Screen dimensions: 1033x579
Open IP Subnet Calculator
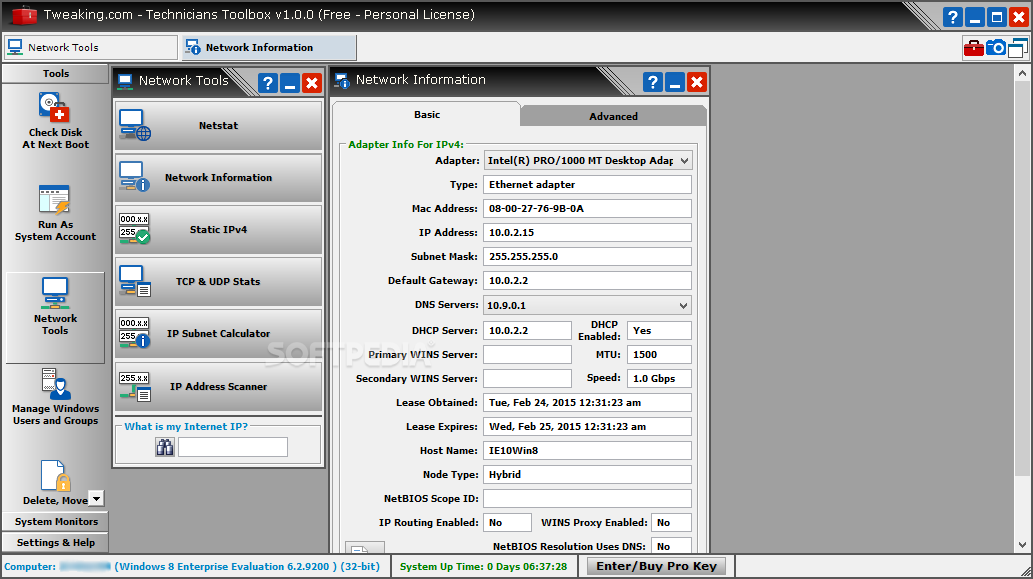(219, 333)
